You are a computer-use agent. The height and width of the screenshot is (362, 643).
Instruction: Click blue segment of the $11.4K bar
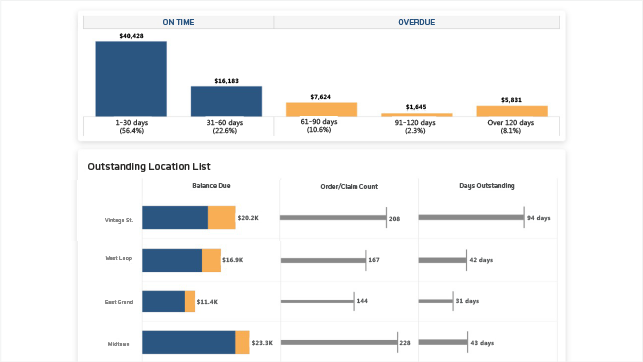(x=164, y=301)
